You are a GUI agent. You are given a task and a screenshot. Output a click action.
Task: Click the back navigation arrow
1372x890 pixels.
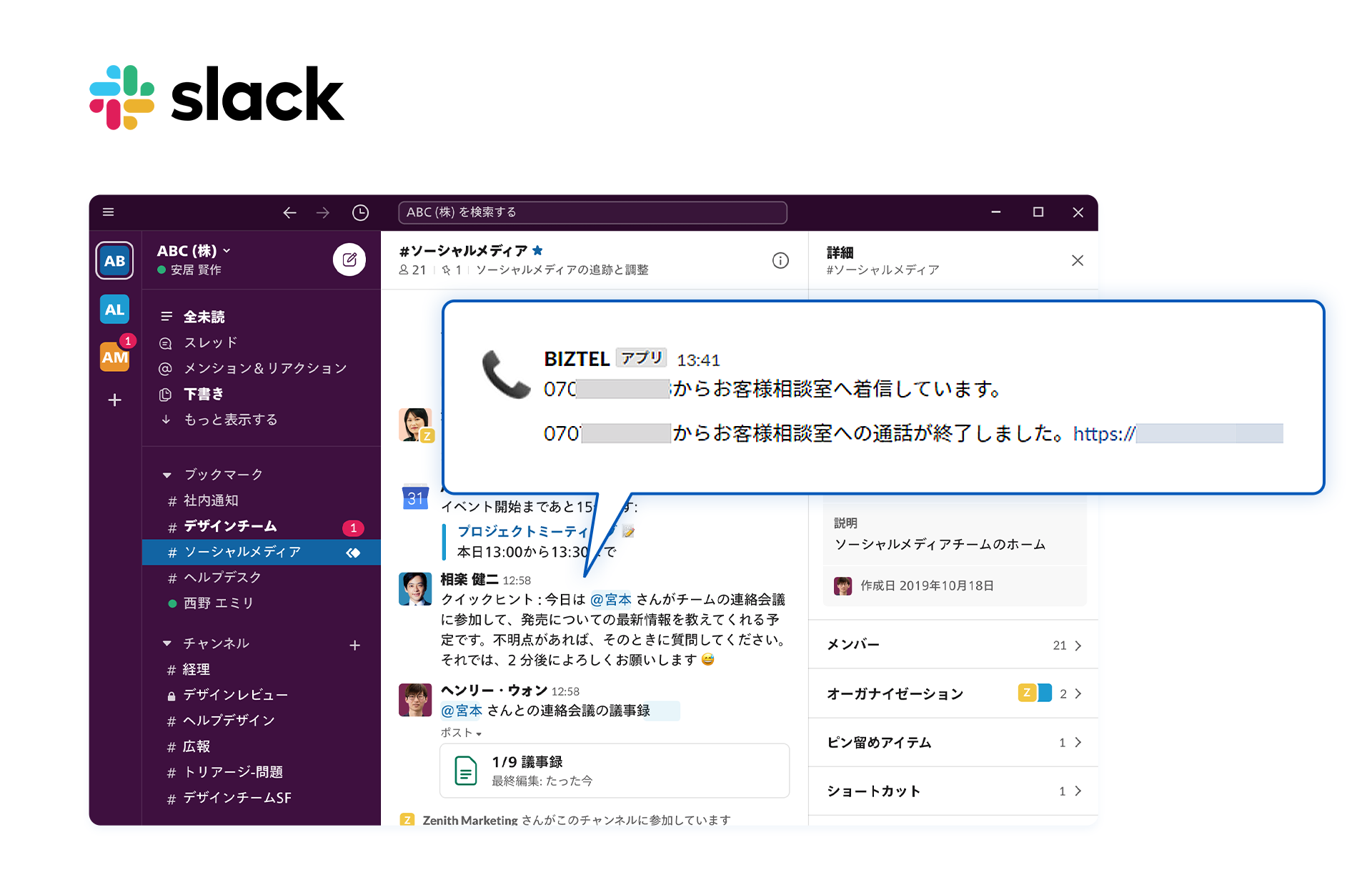coord(289,212)
